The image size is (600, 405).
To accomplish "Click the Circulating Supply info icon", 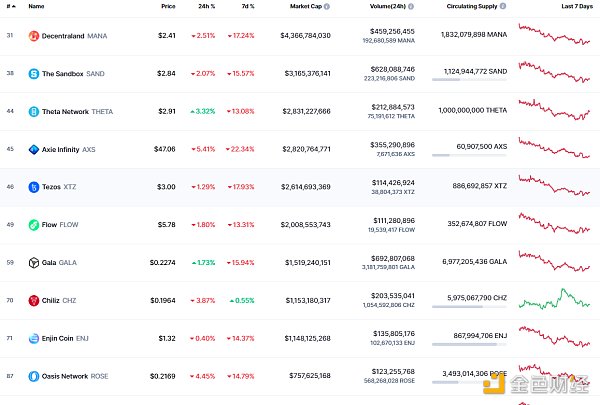I will tap(503, 6).
